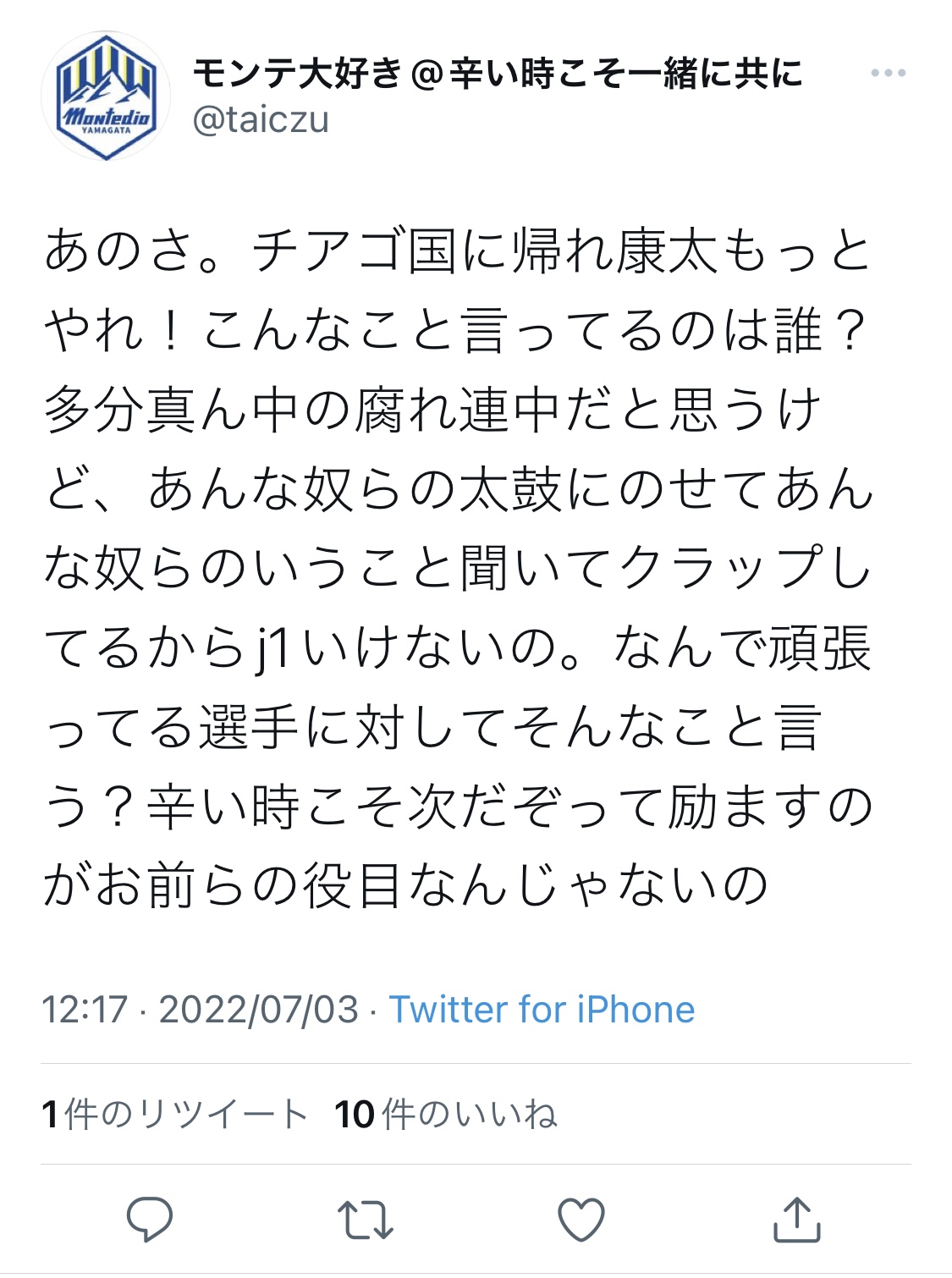Screen dimensions: 952x1278
Task: Tap the retweet count number 1
Action: pyautogui.click(x=50, y=1115)
